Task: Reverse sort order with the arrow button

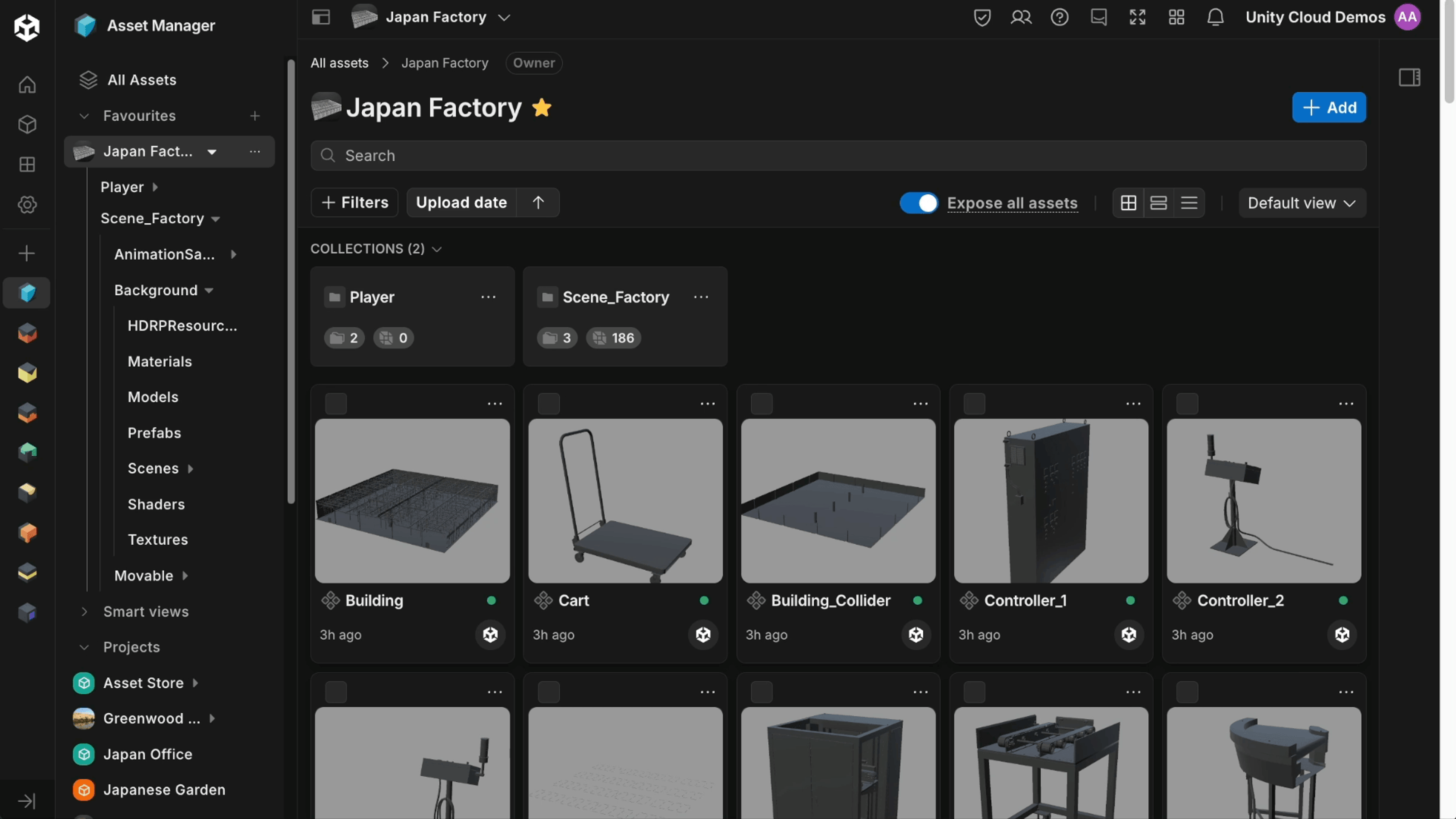Action: (538, 202)
